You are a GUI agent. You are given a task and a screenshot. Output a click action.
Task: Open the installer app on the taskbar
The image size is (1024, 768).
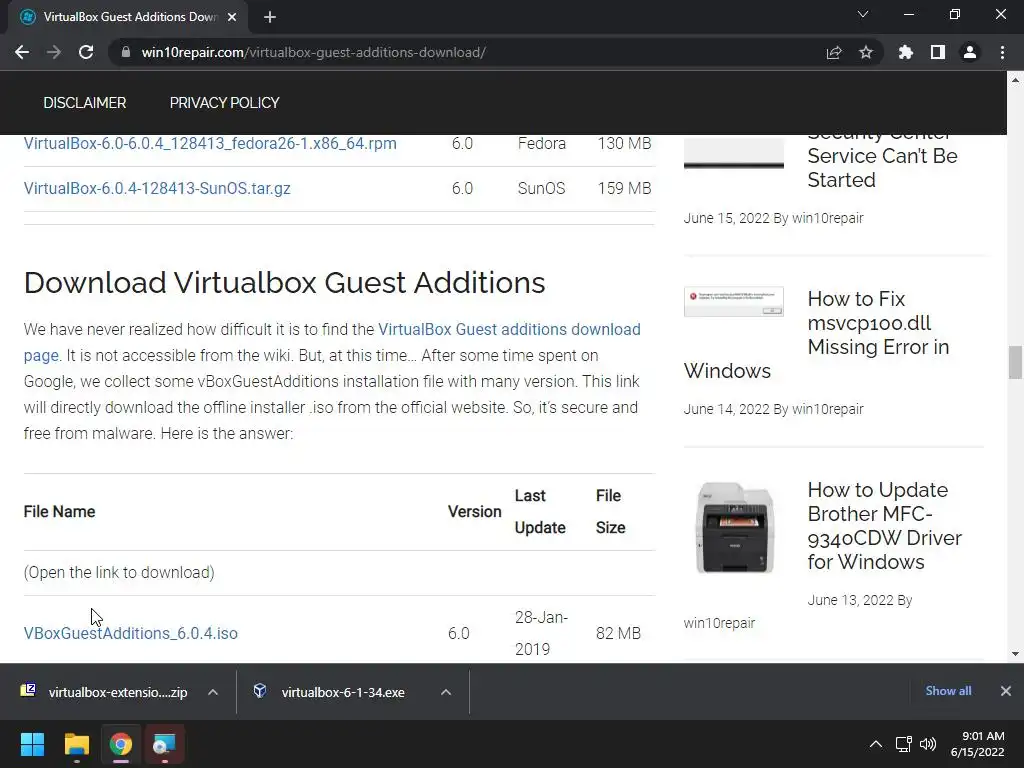point(165,744)
